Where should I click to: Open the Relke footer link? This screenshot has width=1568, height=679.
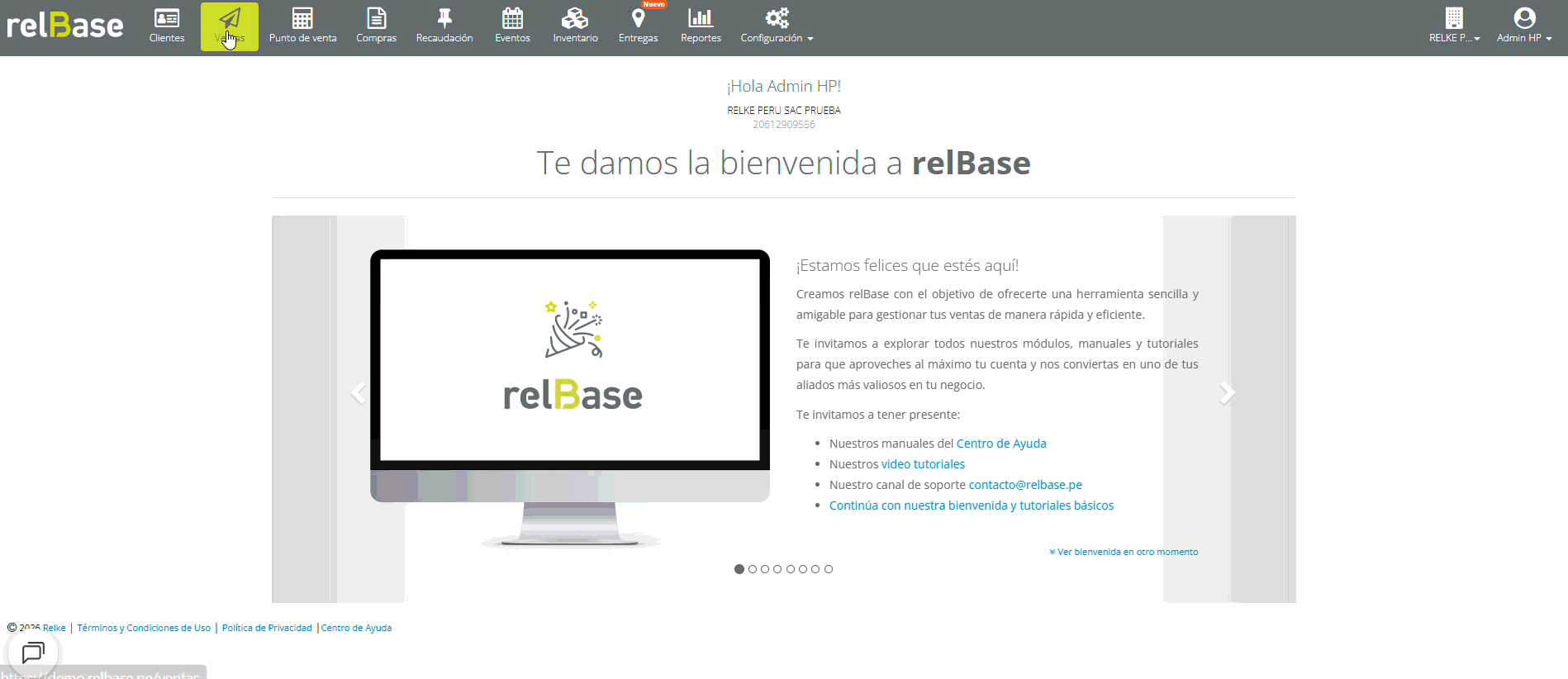(x=55, y=628)
